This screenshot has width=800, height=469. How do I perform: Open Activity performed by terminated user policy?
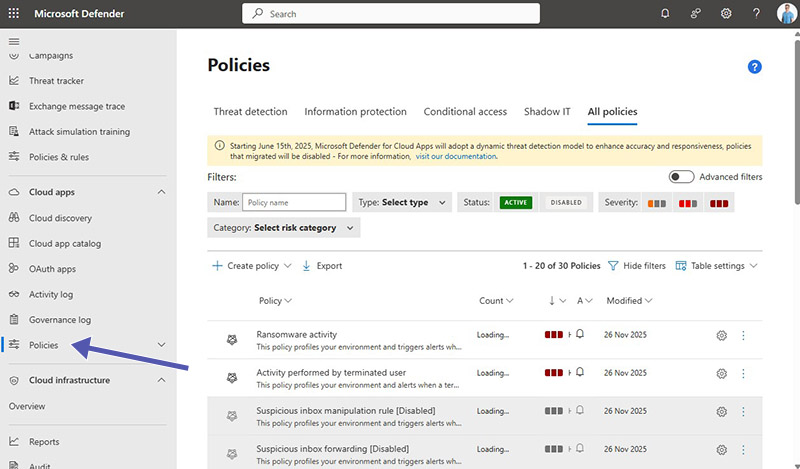coord(331,373)
